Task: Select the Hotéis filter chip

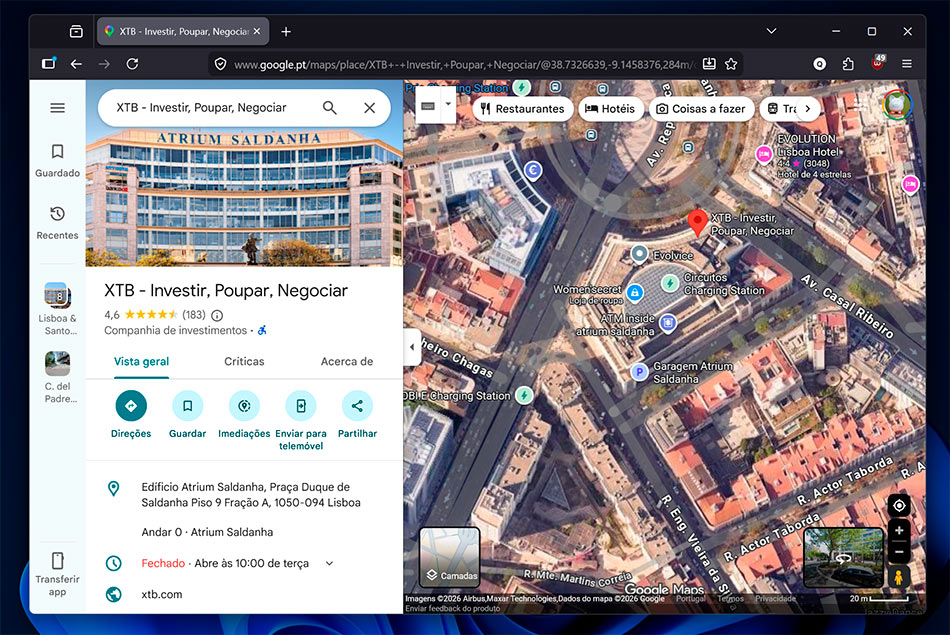Action: [x=610, y=109]
